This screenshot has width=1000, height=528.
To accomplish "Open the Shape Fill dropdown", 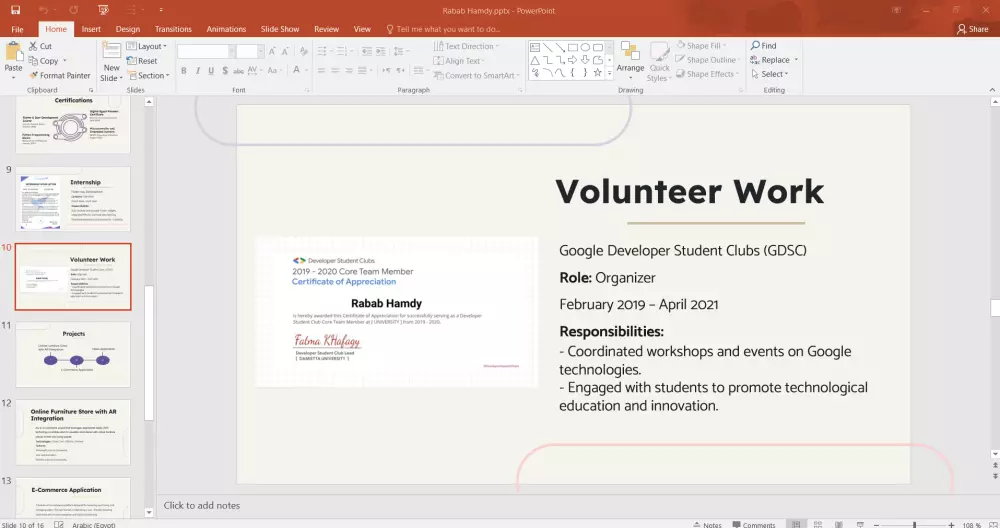I will 702,45.
